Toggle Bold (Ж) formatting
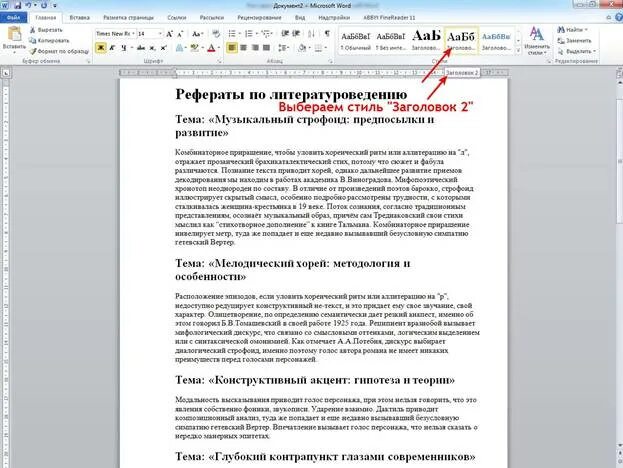623x468 pixels. tap(101, 48)
